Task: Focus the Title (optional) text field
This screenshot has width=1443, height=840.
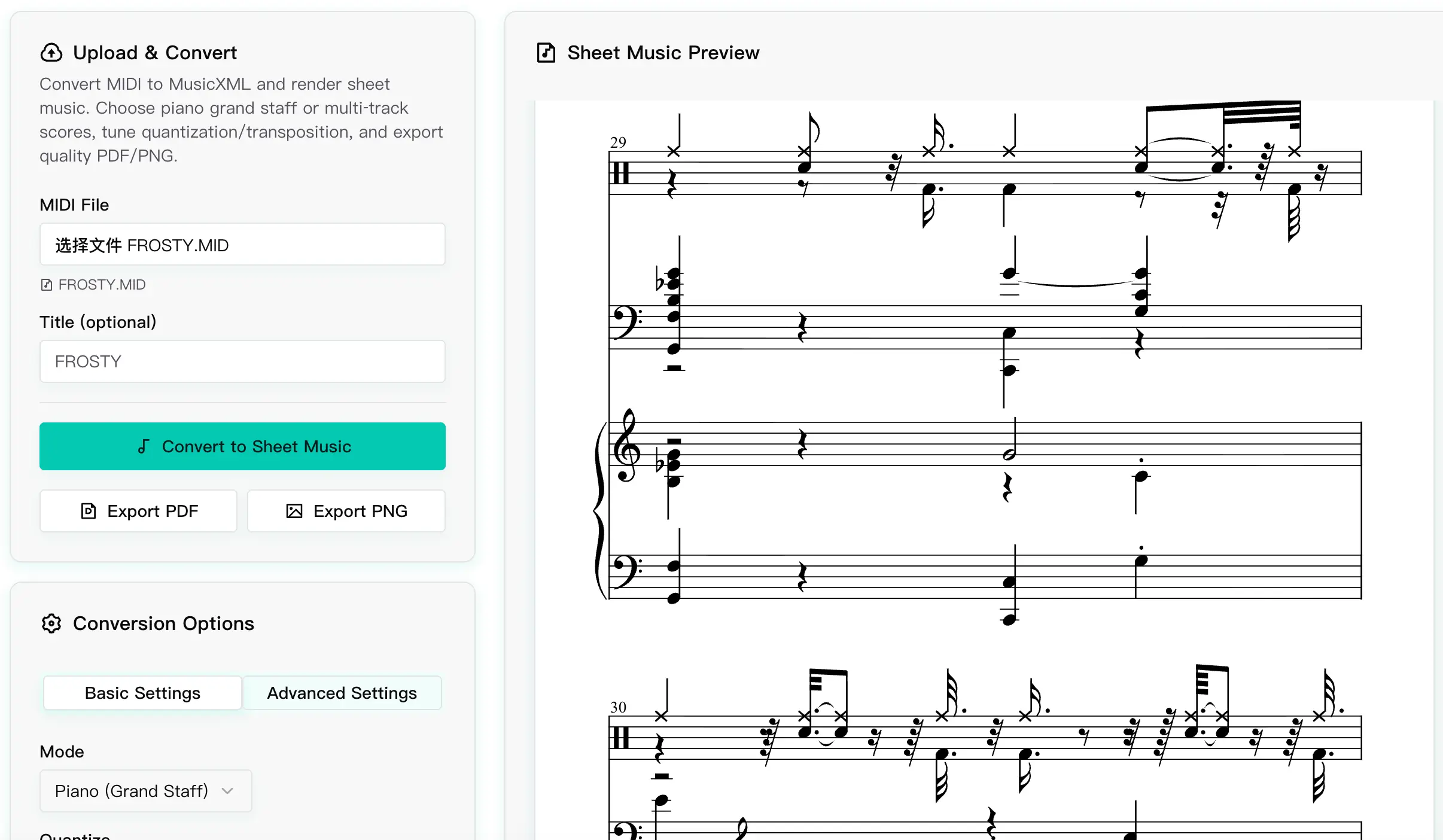Action: pyautogui.click(x=242, y=361)
